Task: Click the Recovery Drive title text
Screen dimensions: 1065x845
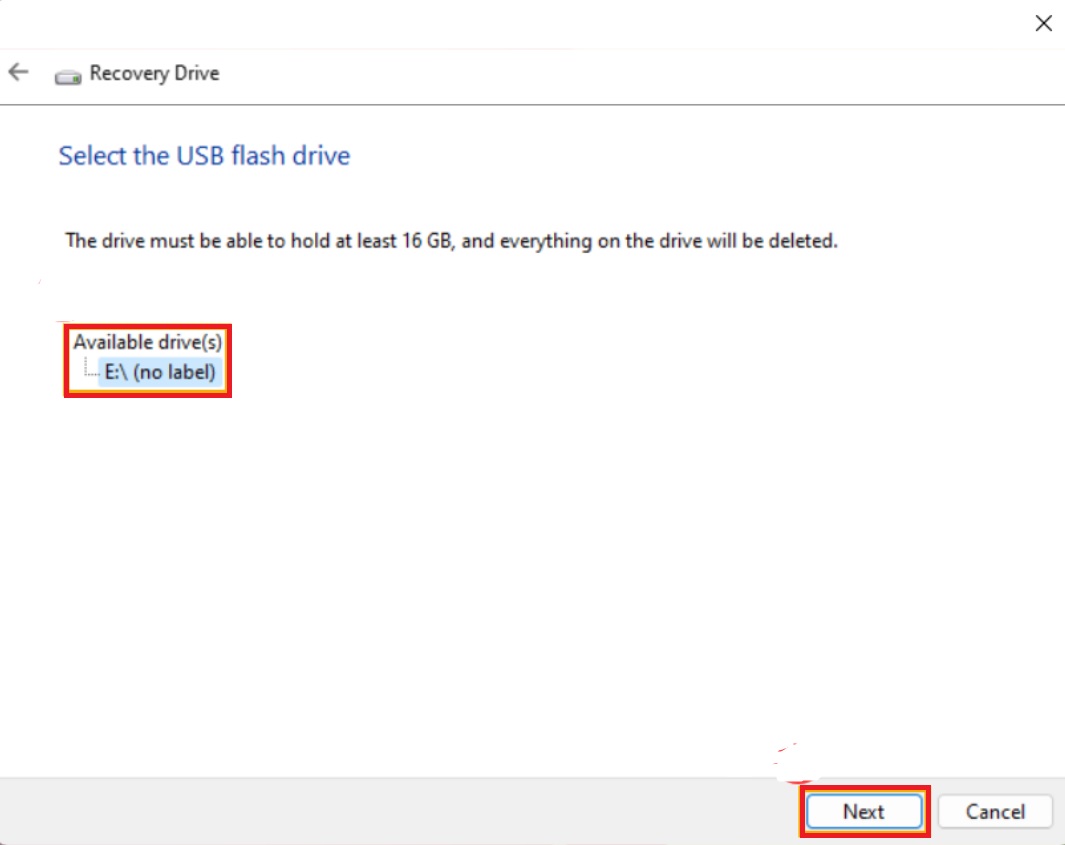Action: (x=154, y=73)
